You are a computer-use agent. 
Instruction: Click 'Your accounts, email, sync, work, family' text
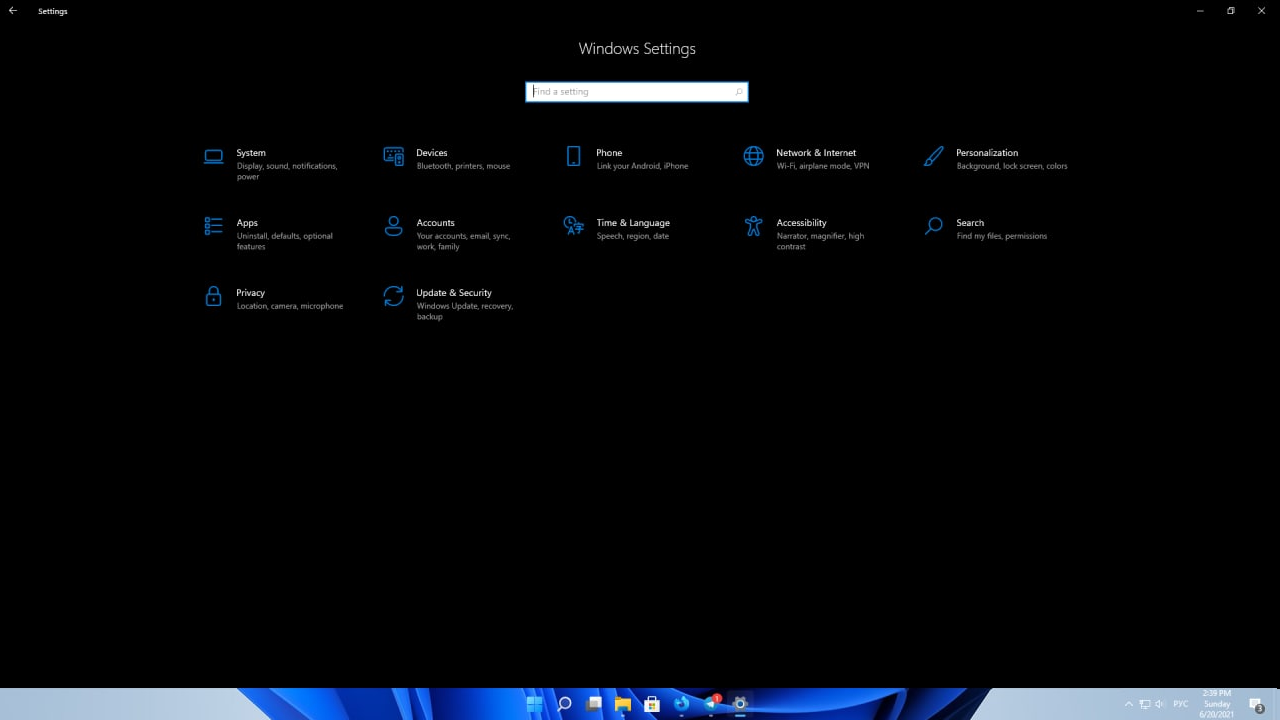[x=463, y=241]
